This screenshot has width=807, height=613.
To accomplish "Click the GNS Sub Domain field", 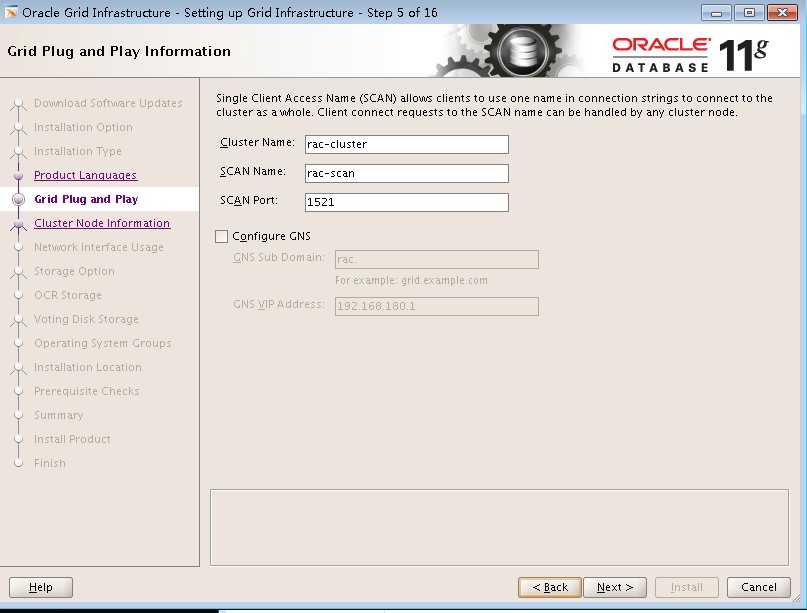I will (x=436, y=259).
